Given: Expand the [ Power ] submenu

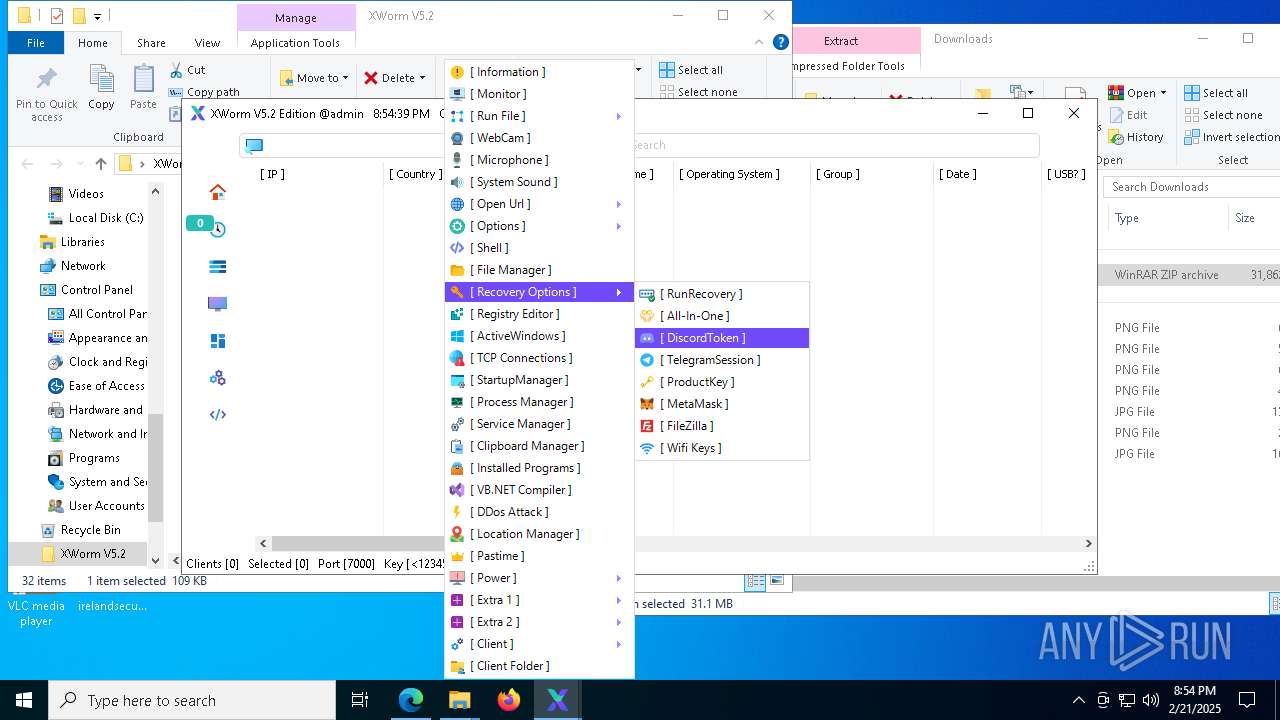Looking at the screenshot, I should tap(539, 578).
